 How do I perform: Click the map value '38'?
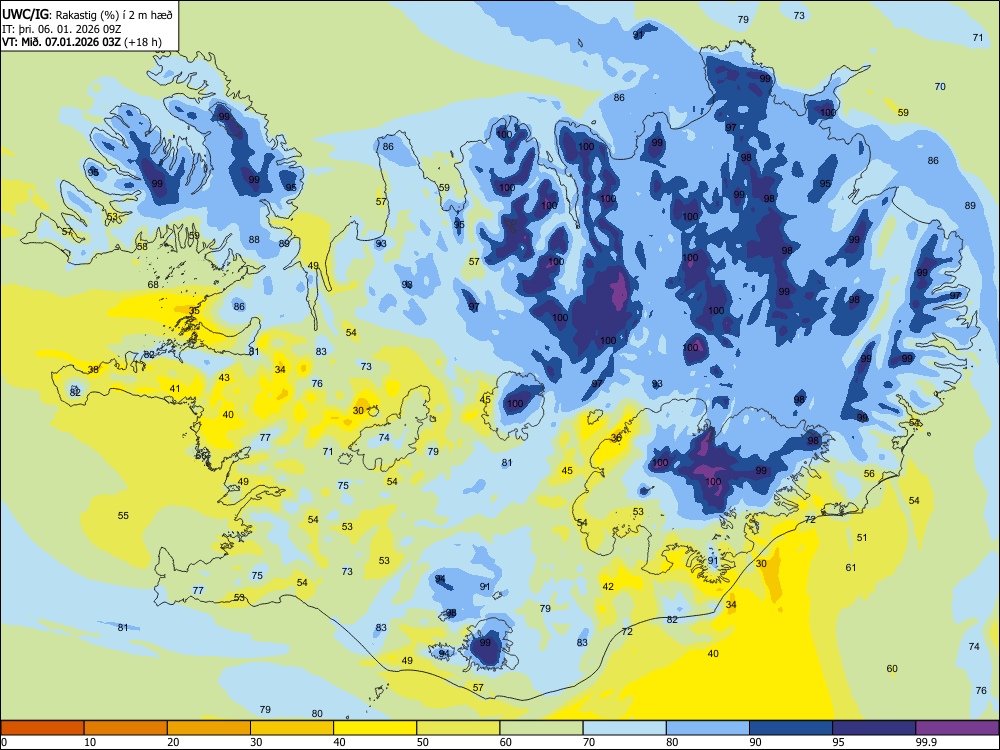coord(93,370)
